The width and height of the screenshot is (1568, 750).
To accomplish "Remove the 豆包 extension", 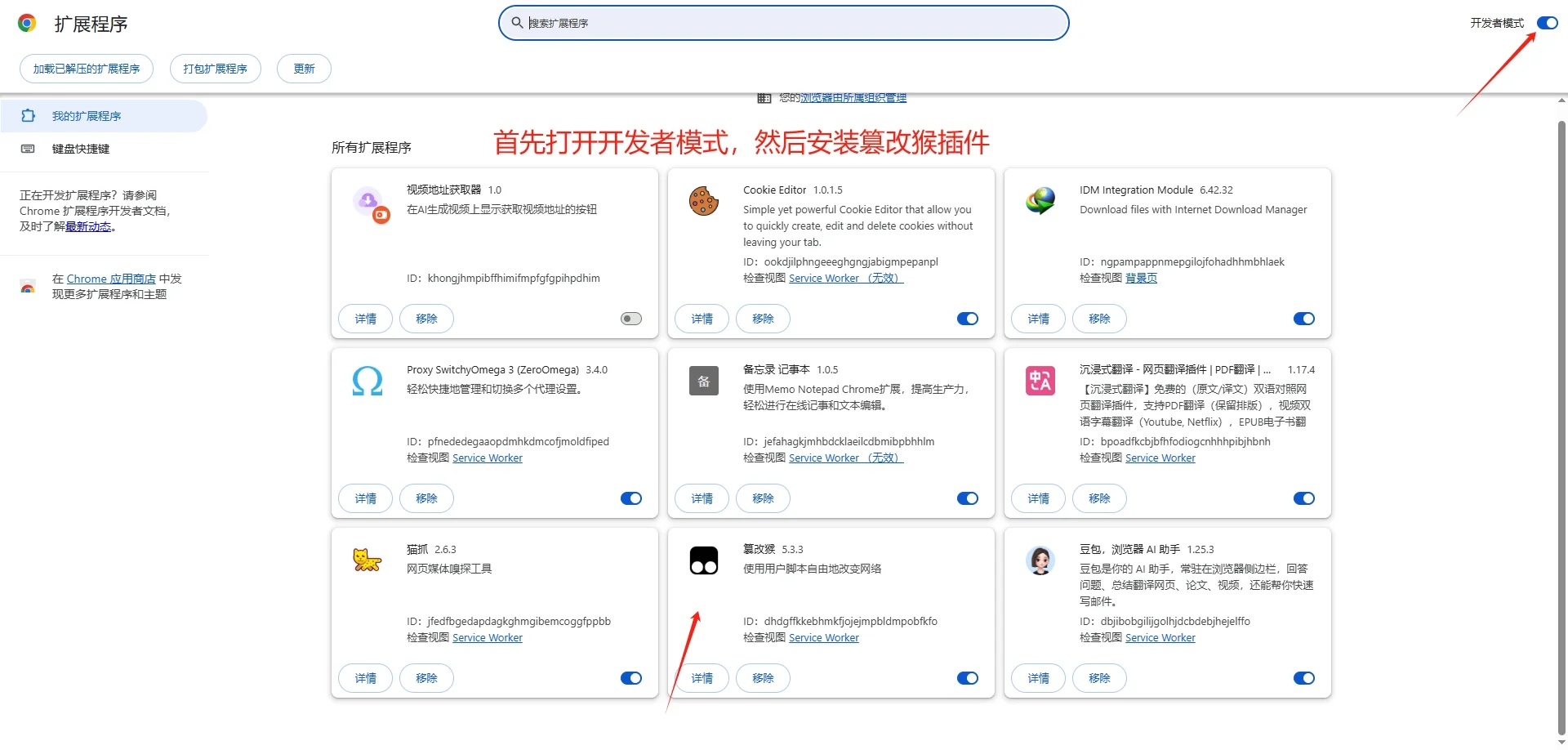I will tap(1099, 678).
